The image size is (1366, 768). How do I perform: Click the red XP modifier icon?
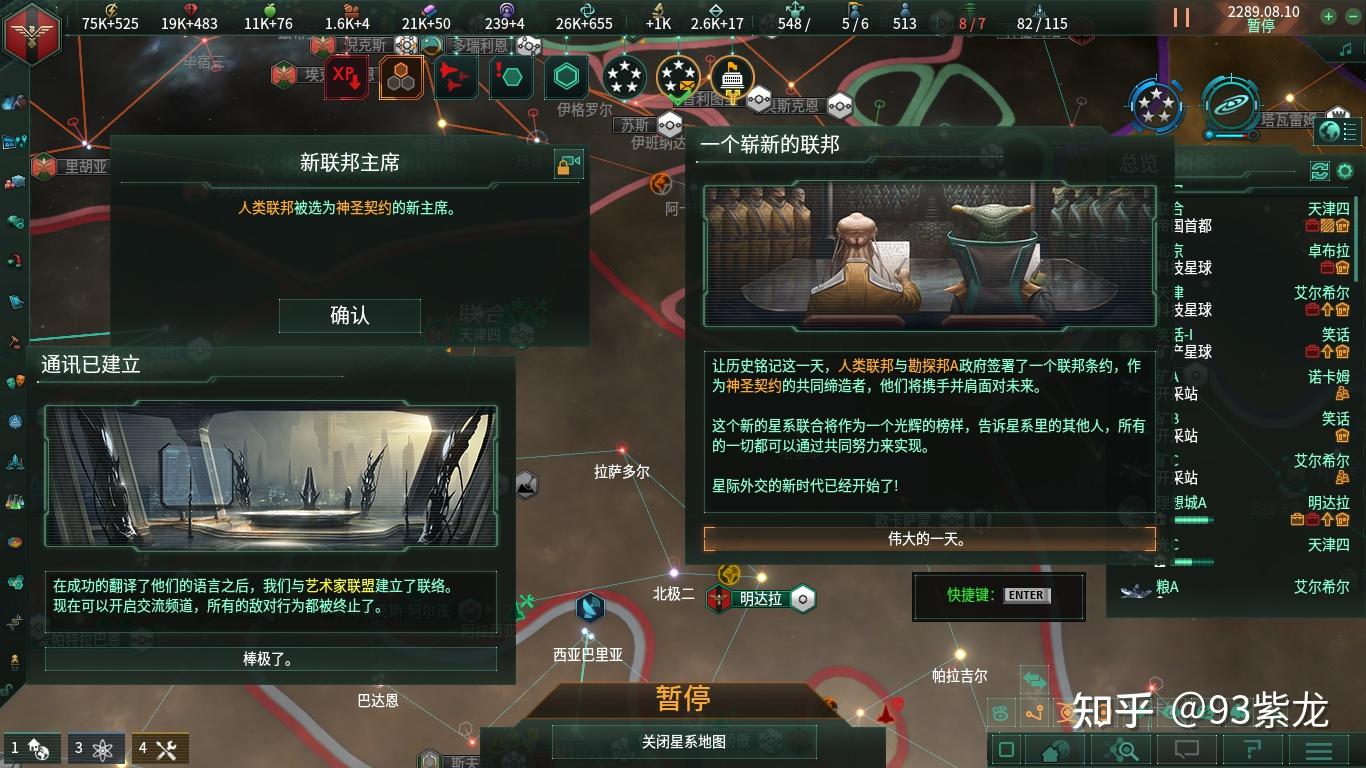(346, 76)
